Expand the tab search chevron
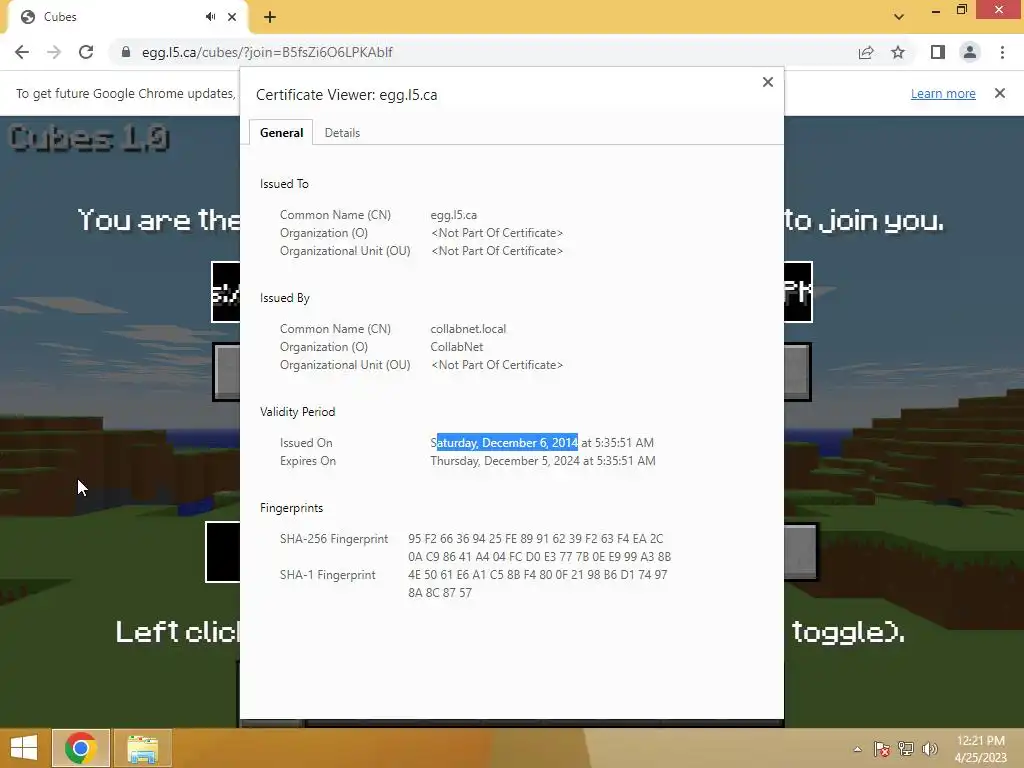Image resolution: width=1024 pixels, height=768 pixels. (899, 17)
